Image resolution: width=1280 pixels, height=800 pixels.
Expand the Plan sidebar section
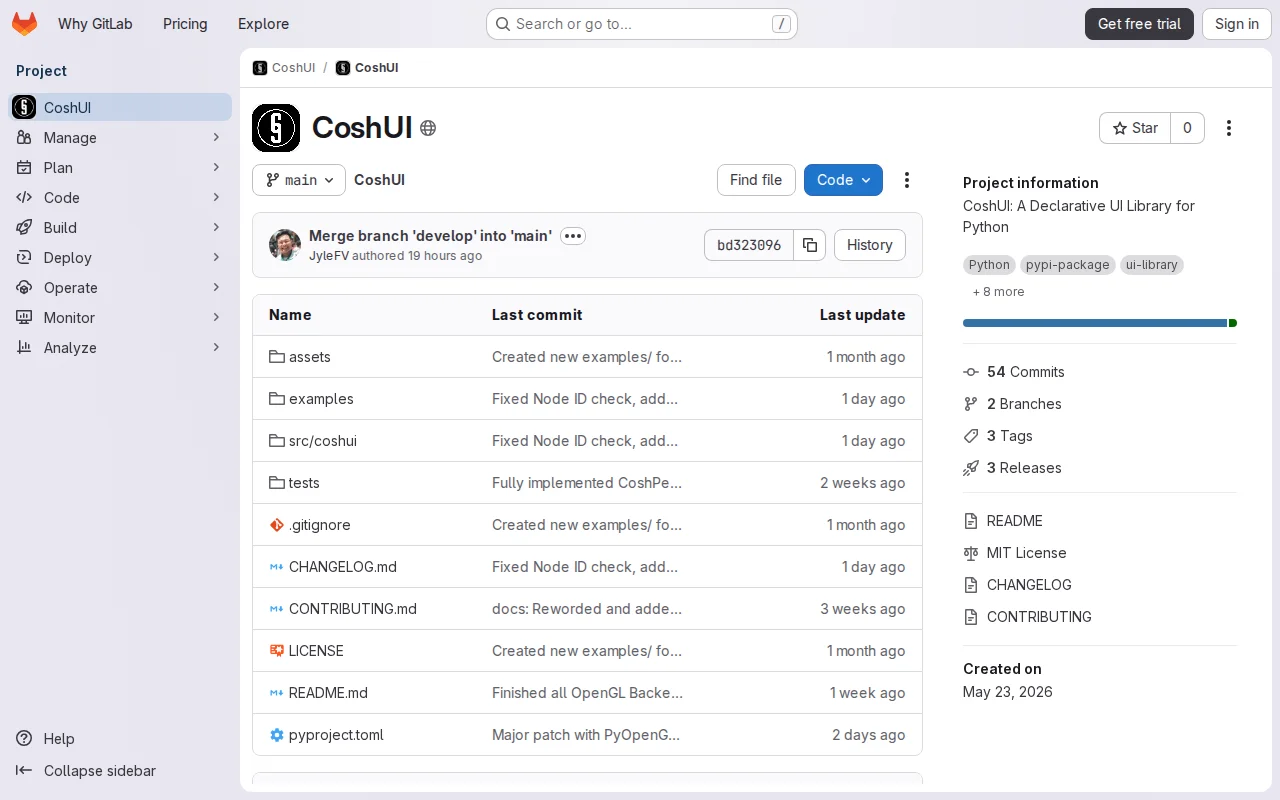pos(216,167)
